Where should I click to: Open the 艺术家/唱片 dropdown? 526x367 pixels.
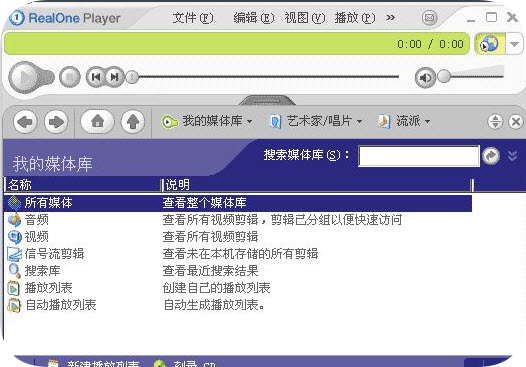316,121
